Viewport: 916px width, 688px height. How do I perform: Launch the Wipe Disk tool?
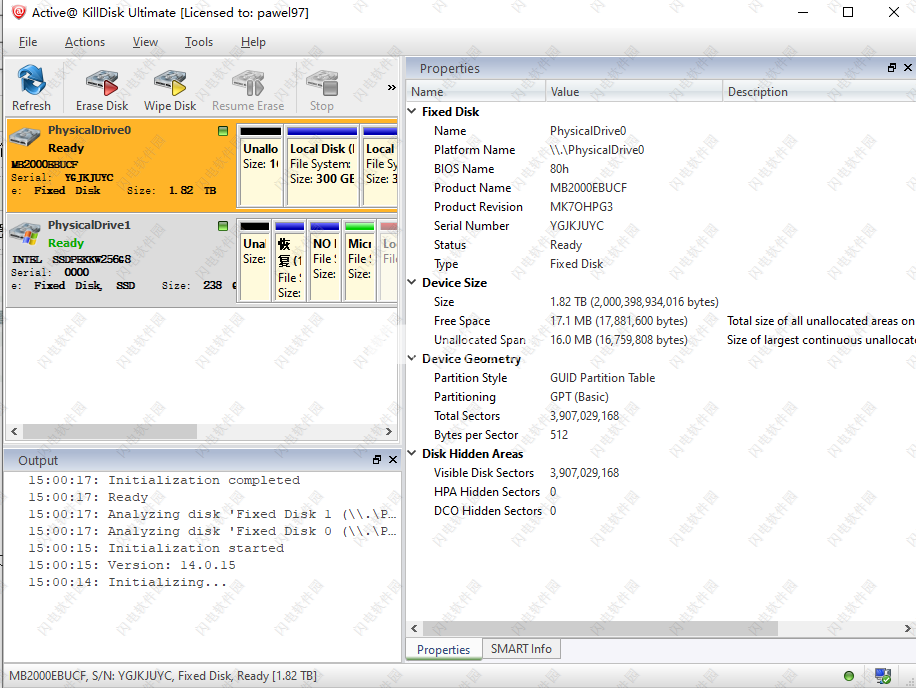(x=170, y=88)
